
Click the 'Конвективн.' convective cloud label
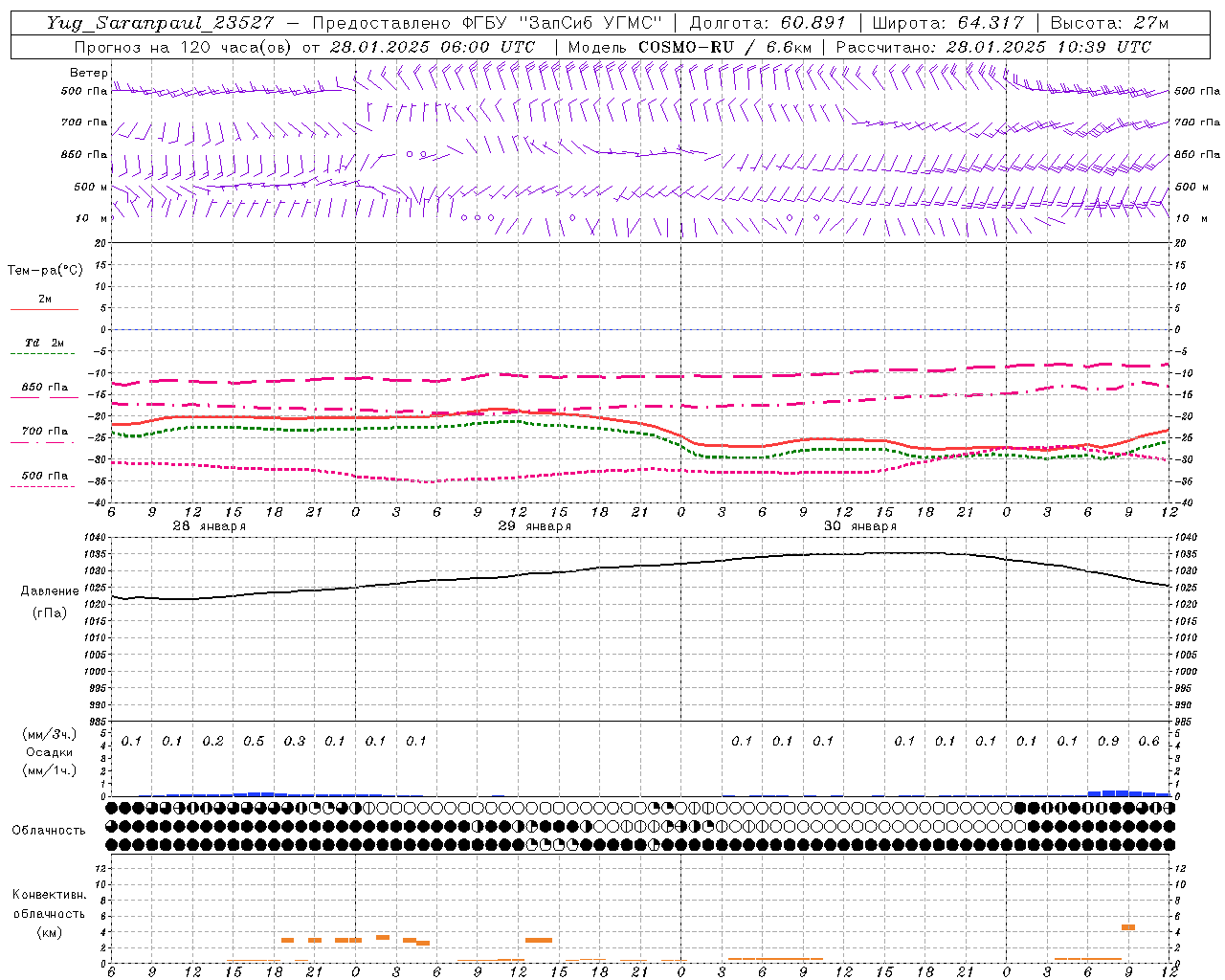point(49,895)
